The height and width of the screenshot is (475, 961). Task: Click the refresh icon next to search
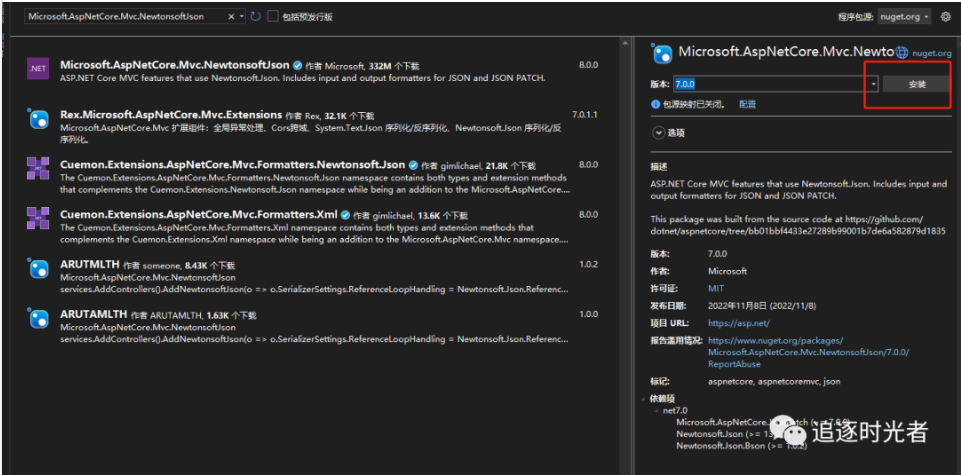click(x=256, y=17)
